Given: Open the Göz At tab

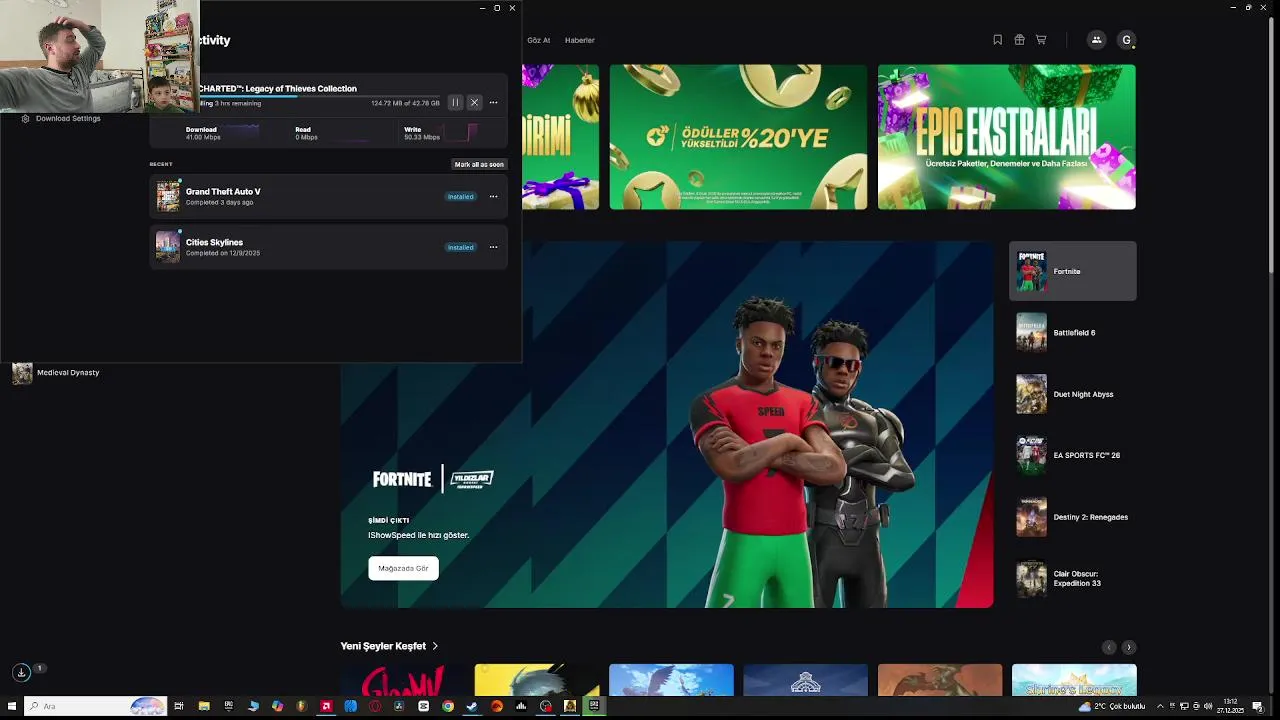Looking at the screenshot, I should point(538,40).
